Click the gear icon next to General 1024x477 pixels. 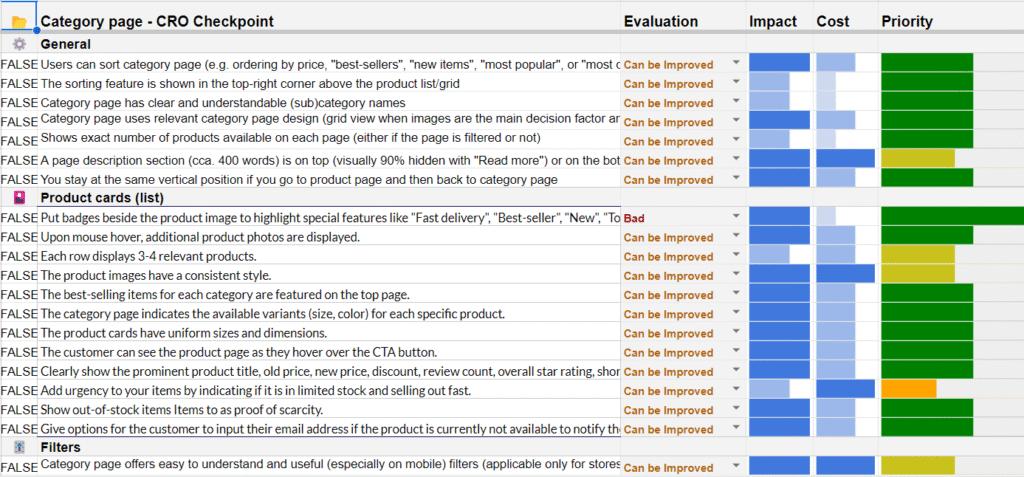click(19, 44)
